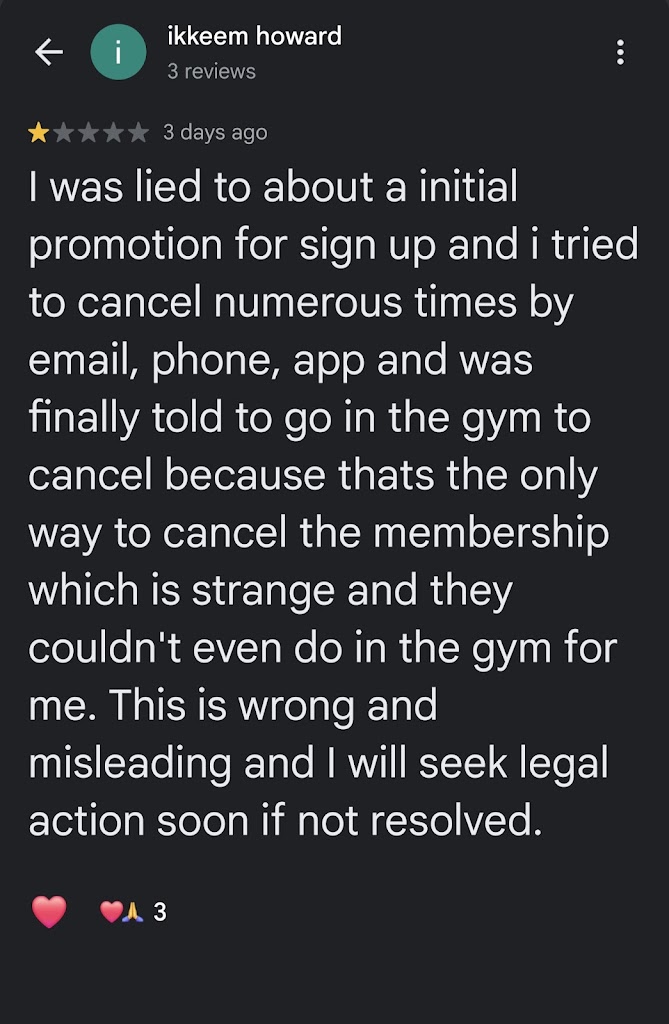669x1024 pixels.
Task: Click the fourth gray rating star
Action: click(113, 132)
